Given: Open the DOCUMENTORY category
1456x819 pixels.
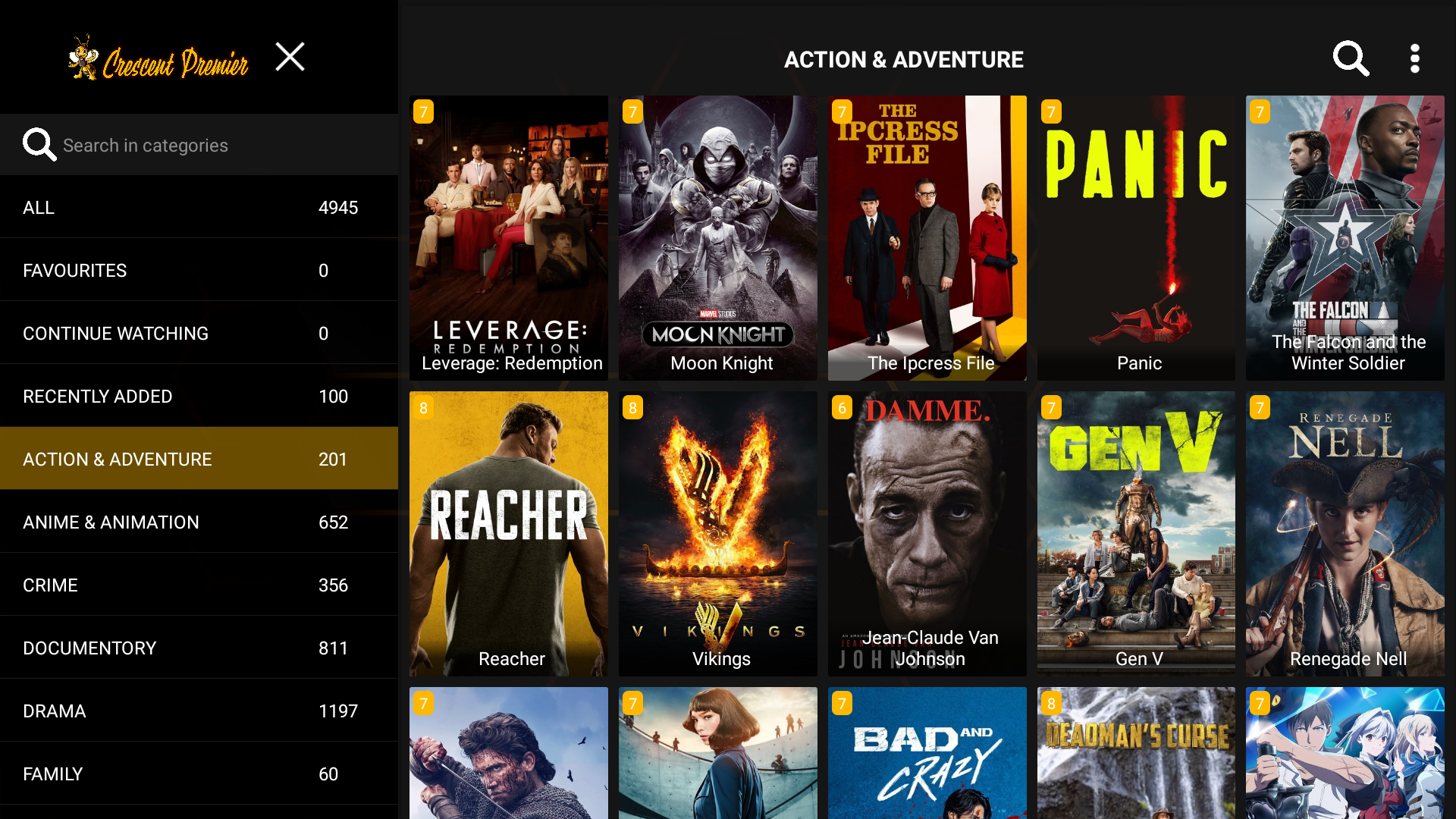Looking at the screenshot, I should [199, 648].
